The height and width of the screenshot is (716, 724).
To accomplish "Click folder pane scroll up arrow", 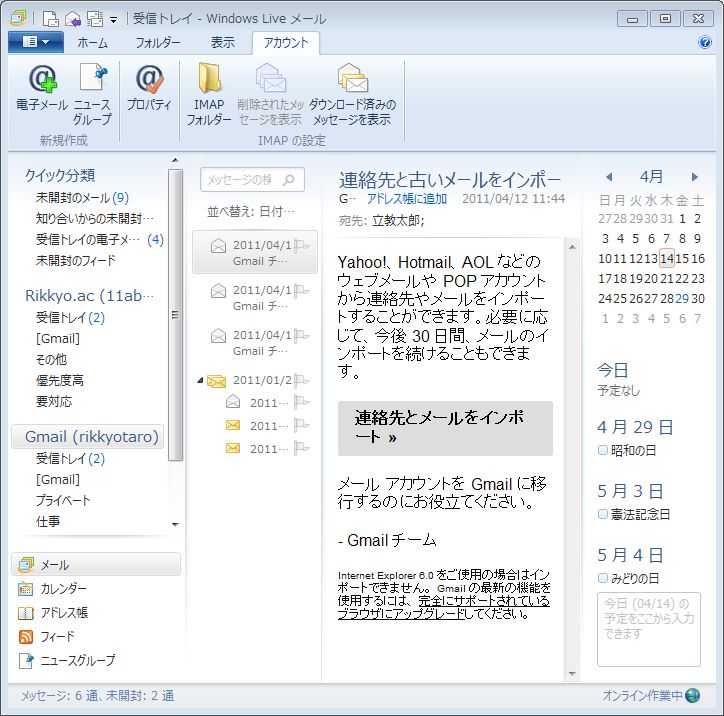I will (175, 160).
